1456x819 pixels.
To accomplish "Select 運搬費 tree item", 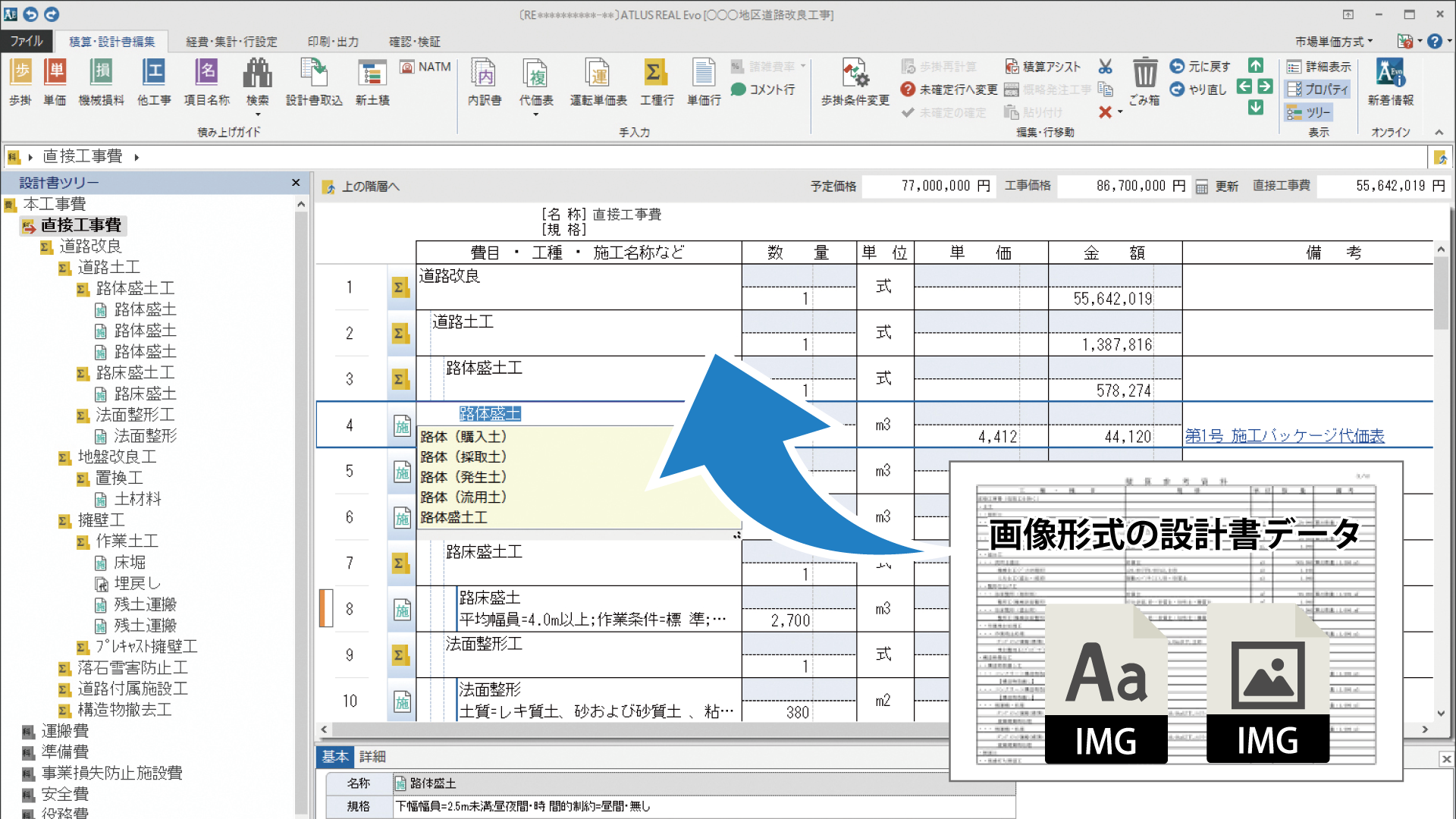I will coord(65,731).
